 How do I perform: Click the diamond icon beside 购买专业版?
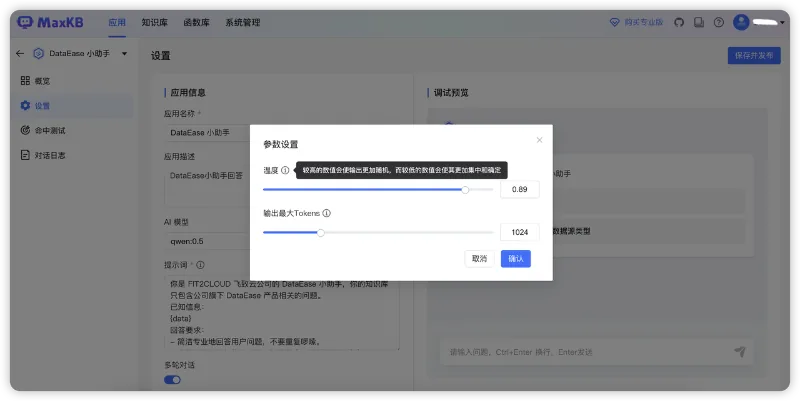615,22
